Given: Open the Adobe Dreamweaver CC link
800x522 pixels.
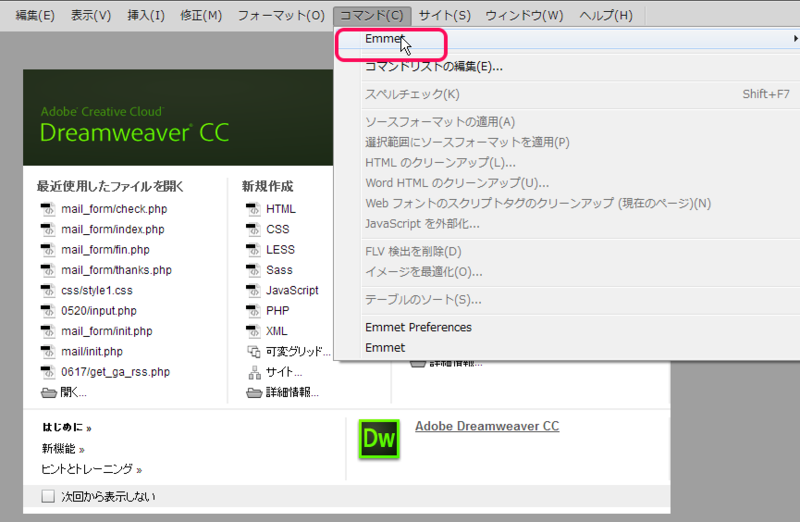Looking at the screenshot, I should point(487,426).
